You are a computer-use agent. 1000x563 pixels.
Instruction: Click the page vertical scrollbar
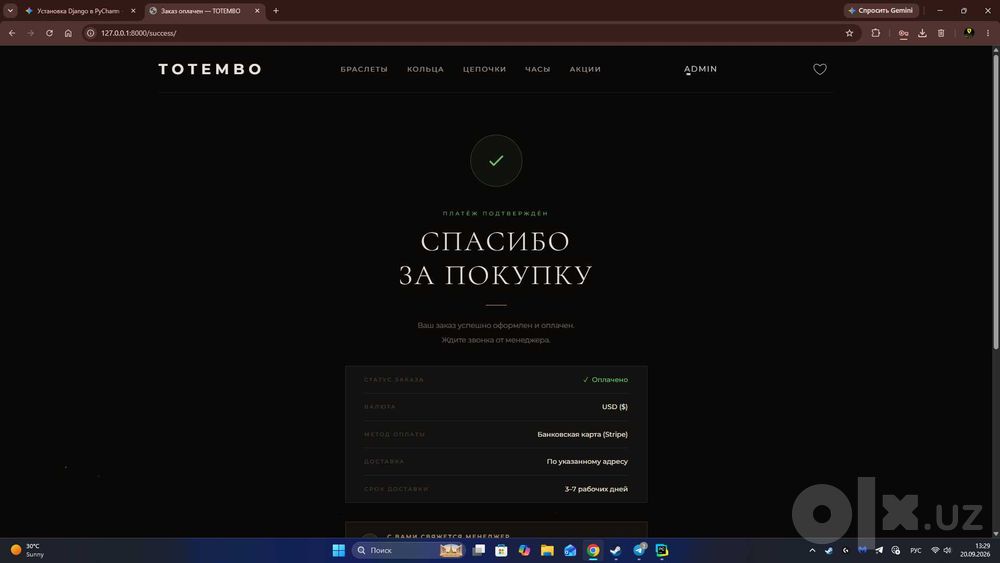(996, 201)
